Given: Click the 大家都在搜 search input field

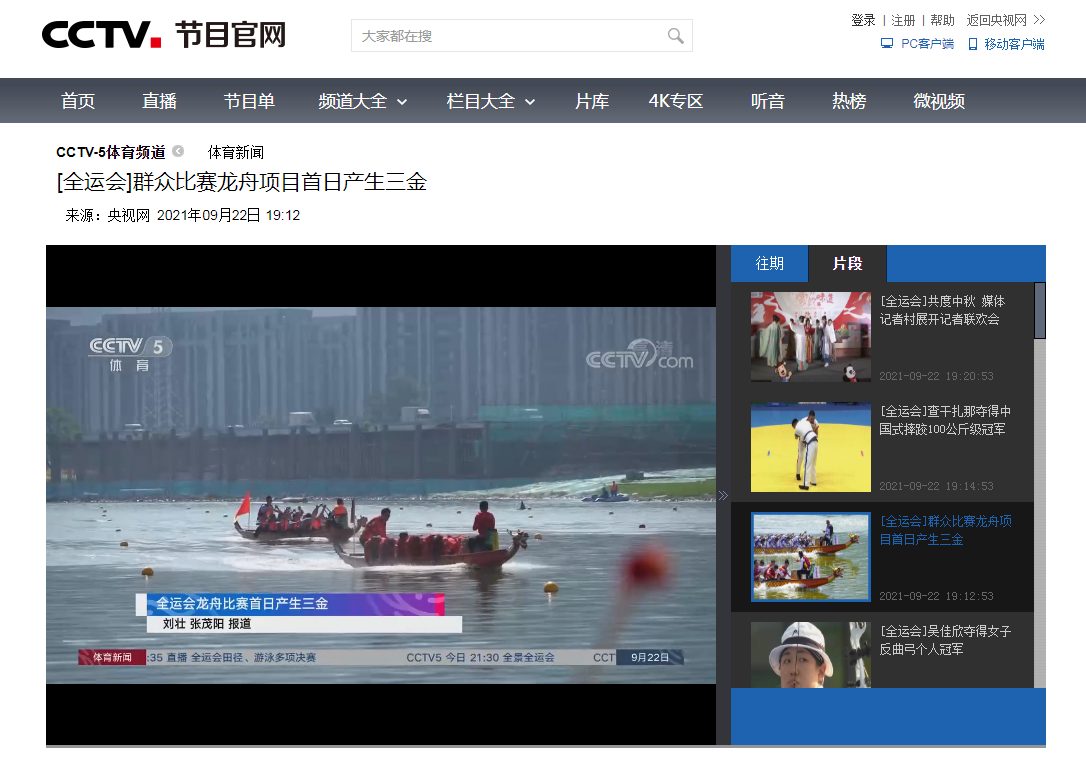Looking at the screenshot, I should (510, 36).
